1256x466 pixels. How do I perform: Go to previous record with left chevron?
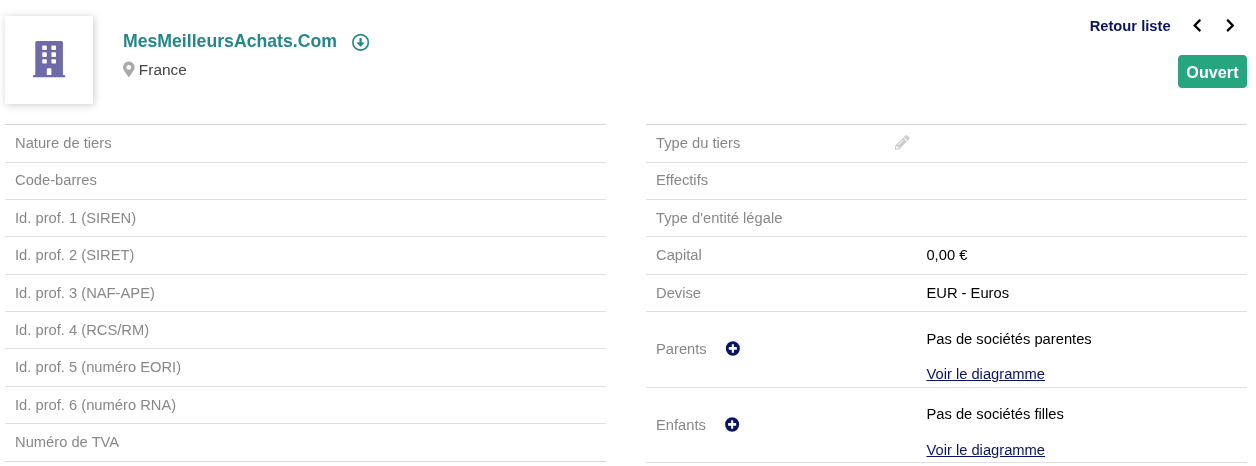(1197, 26)
